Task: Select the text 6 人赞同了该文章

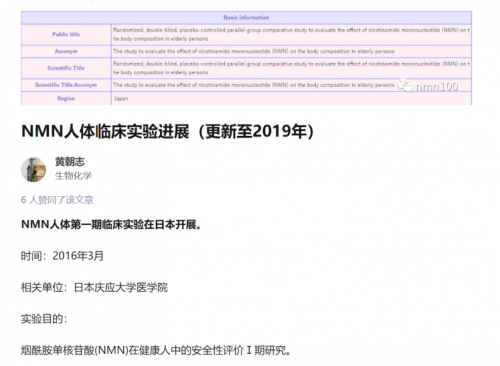Action: 57,200
